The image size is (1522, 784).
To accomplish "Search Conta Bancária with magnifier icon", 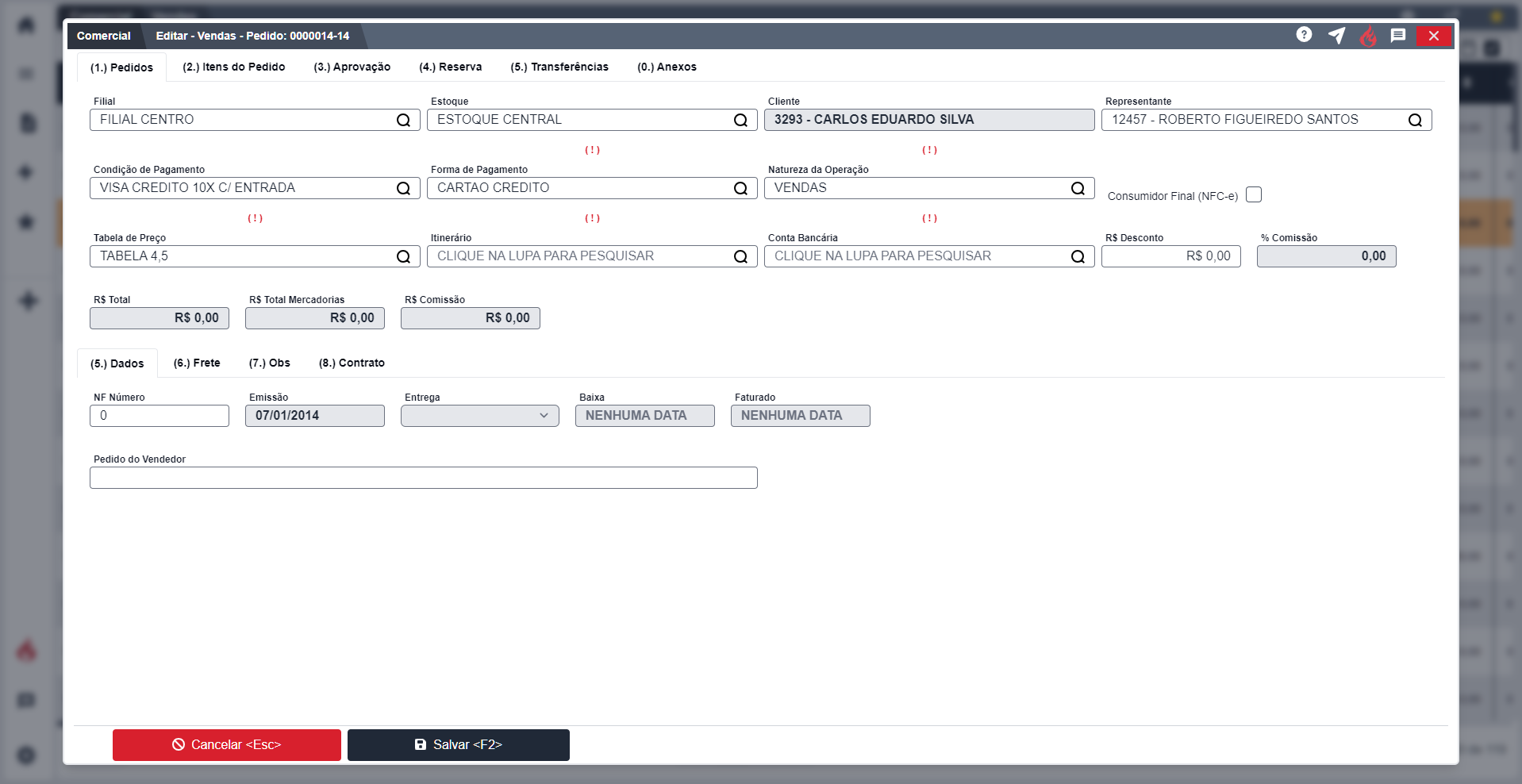I will pyautogui.click(x=1078, y=256).
